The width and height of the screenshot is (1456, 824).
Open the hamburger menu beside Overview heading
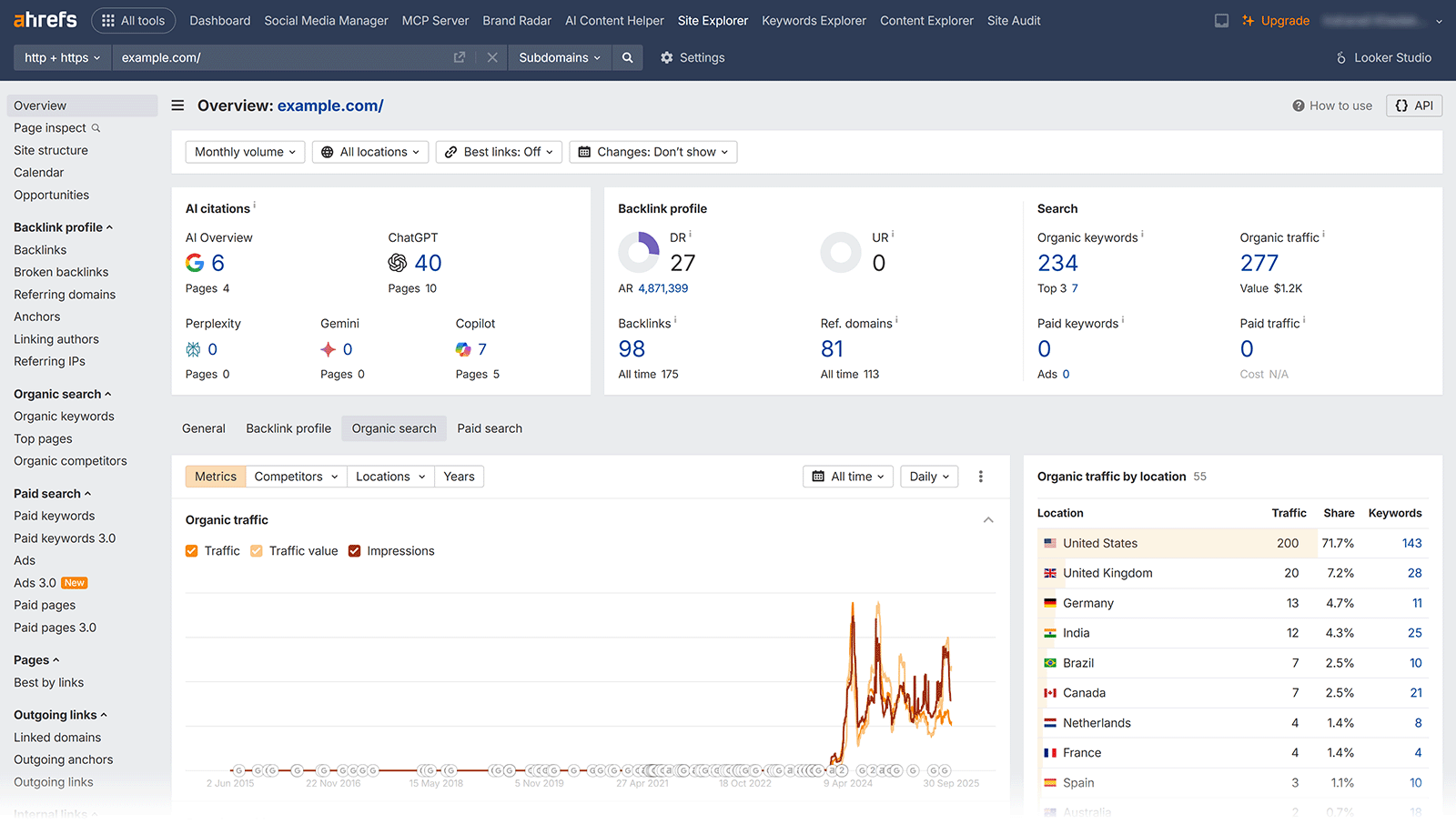[x=177, y=105]
